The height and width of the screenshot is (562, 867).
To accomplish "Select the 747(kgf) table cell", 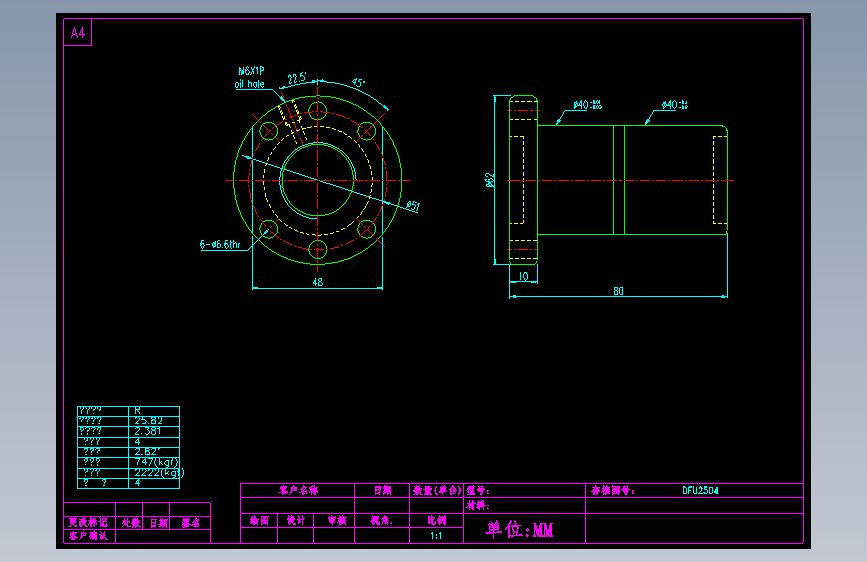I will tap(154, 462).
